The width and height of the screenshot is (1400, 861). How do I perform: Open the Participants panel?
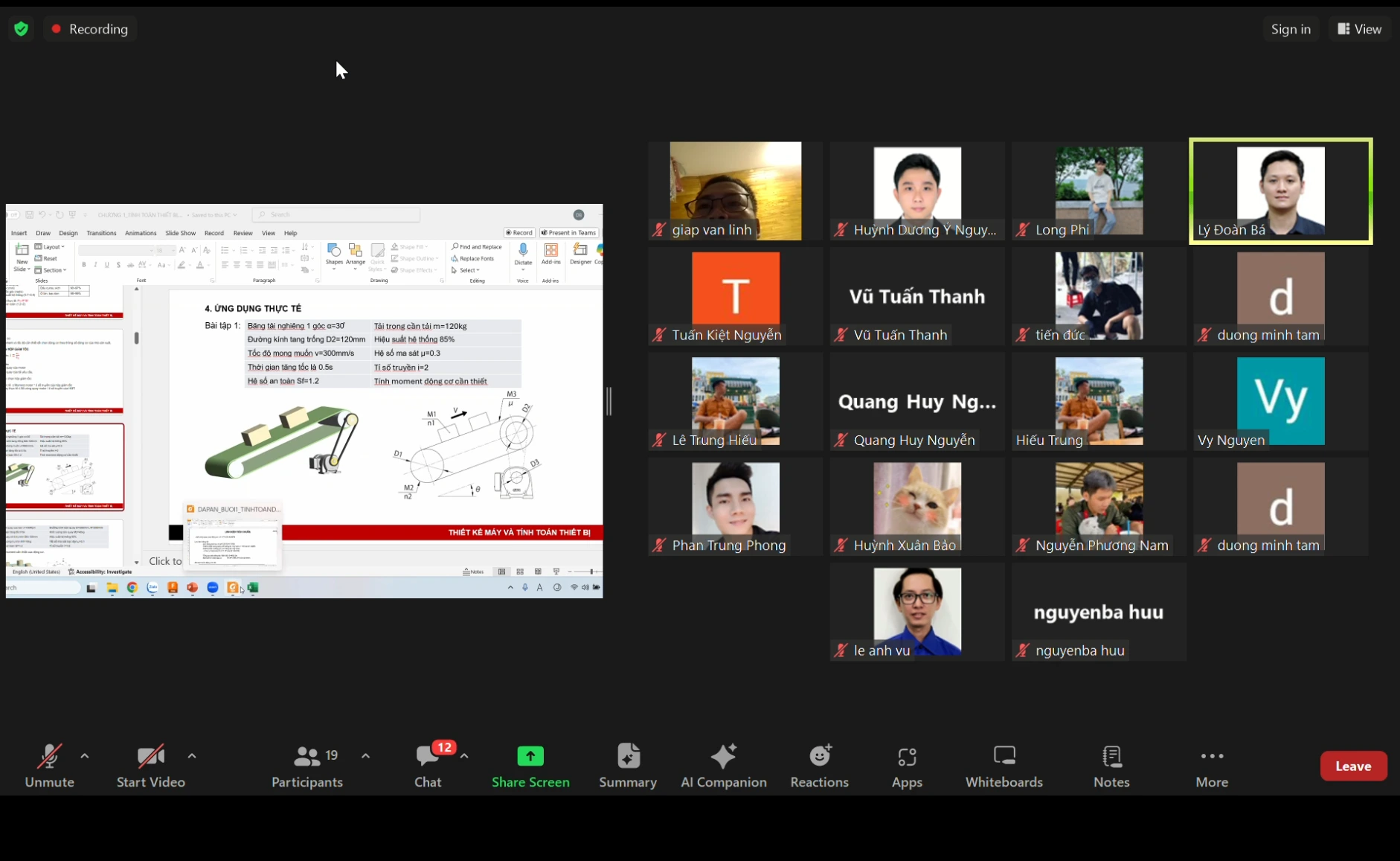[306, 766]
